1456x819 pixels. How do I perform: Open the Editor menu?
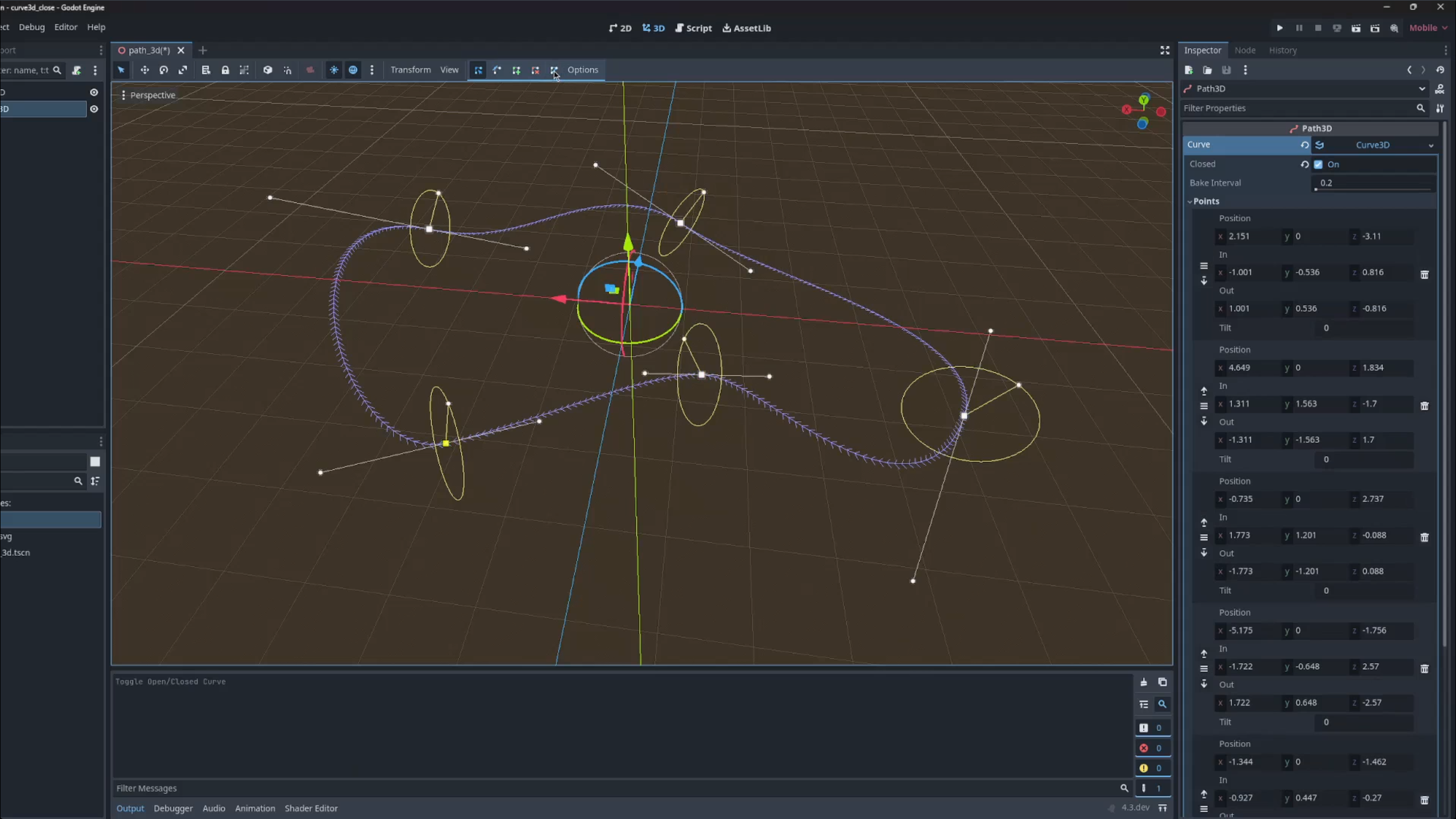[65, 27]
